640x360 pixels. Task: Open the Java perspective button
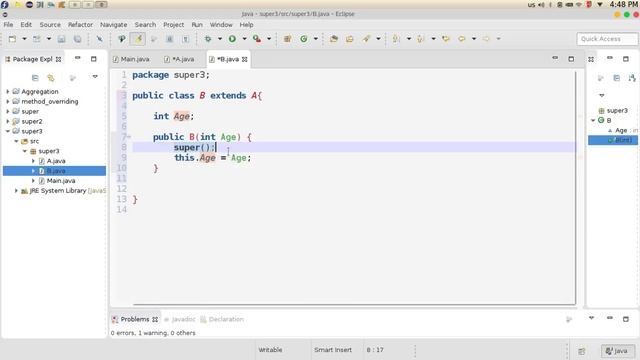point(617,351)
